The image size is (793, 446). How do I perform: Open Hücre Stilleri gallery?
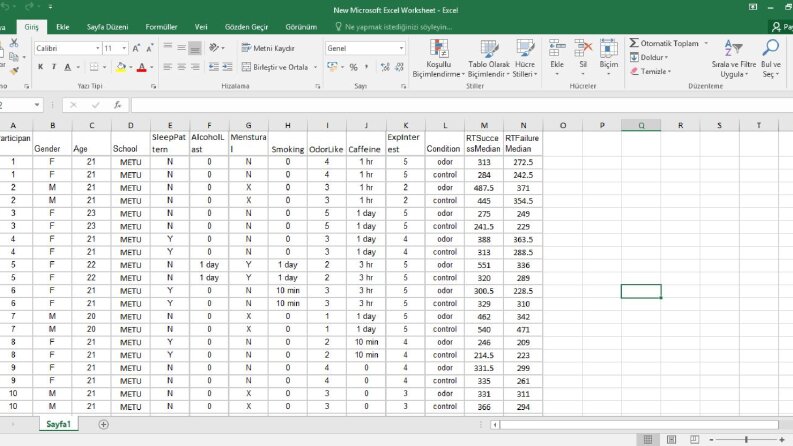click(525, 59)
